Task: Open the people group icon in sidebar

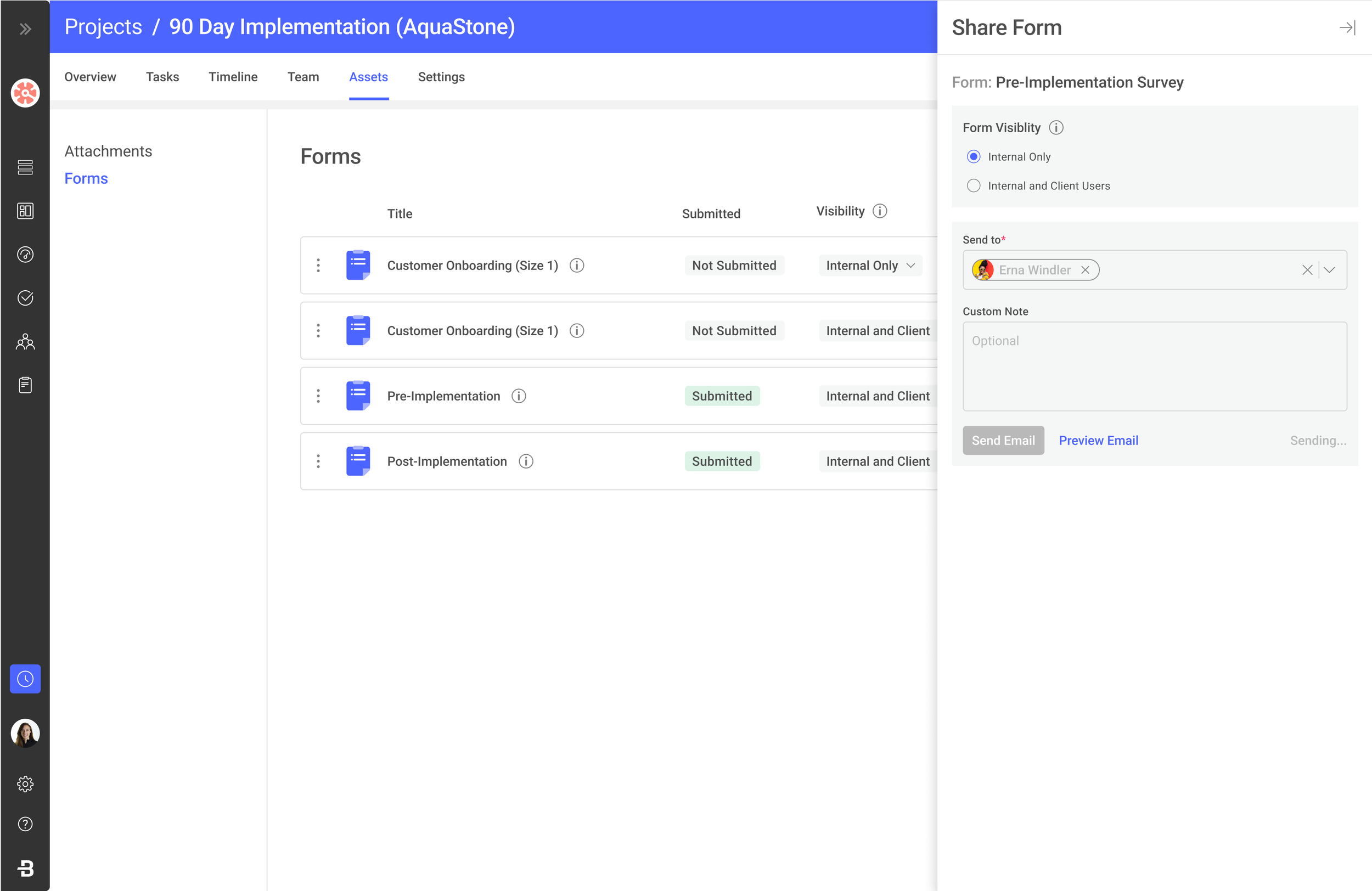Action: 25,342
